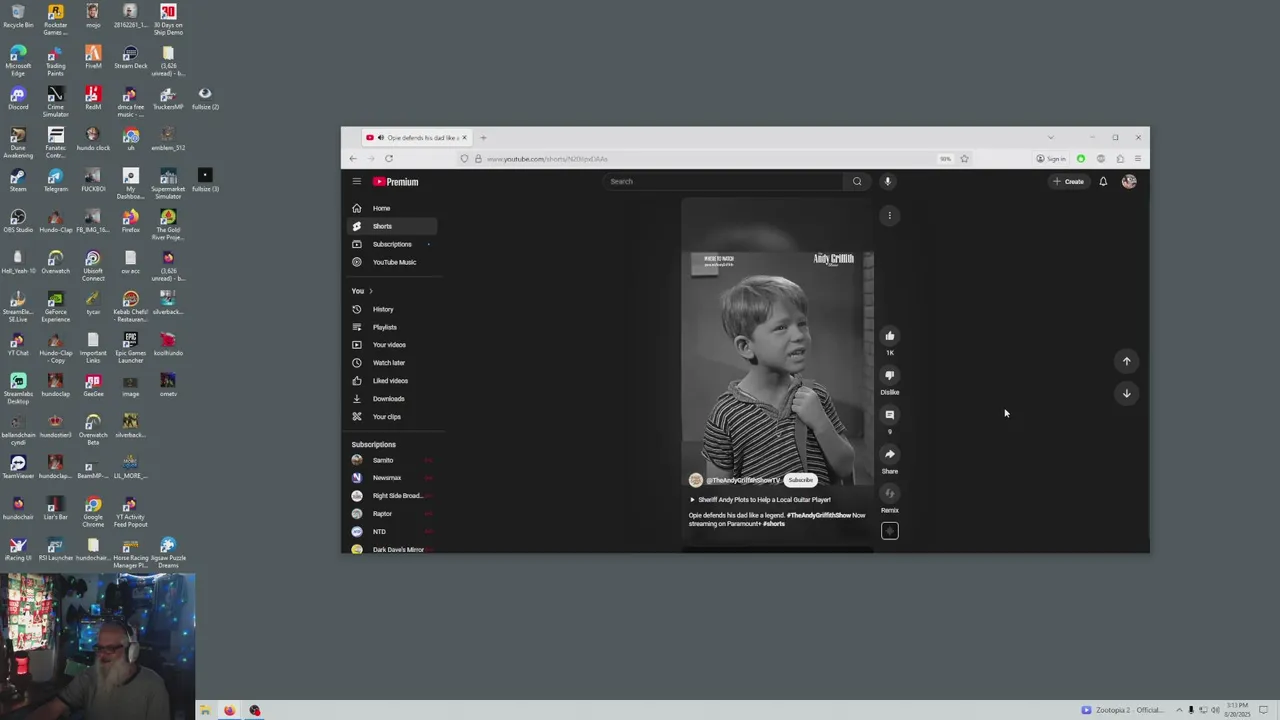Open Google Chrome desktop shortcut

tap(93, 511)
